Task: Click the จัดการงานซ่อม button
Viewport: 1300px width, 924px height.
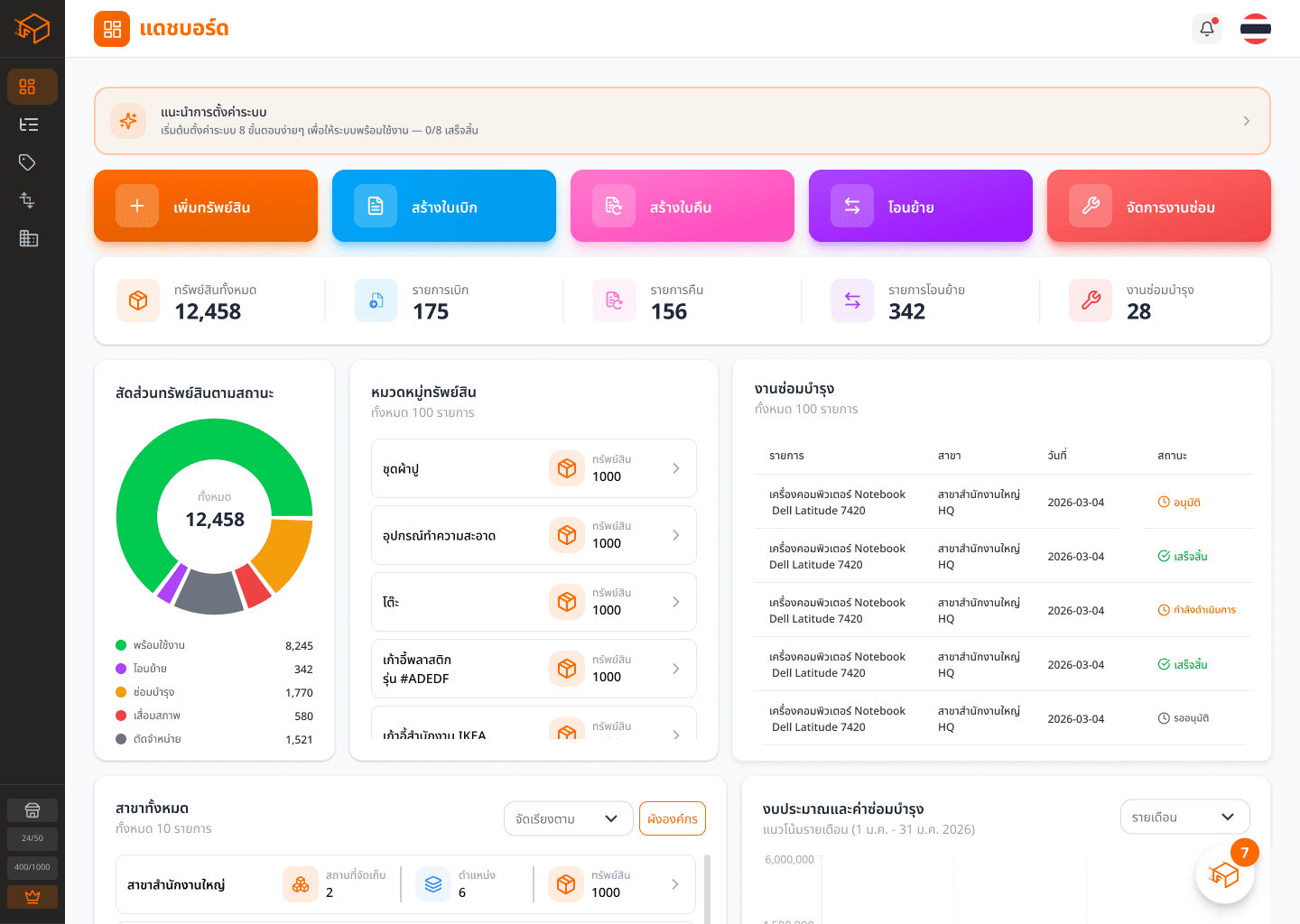Action: [x=1159, y=206]
